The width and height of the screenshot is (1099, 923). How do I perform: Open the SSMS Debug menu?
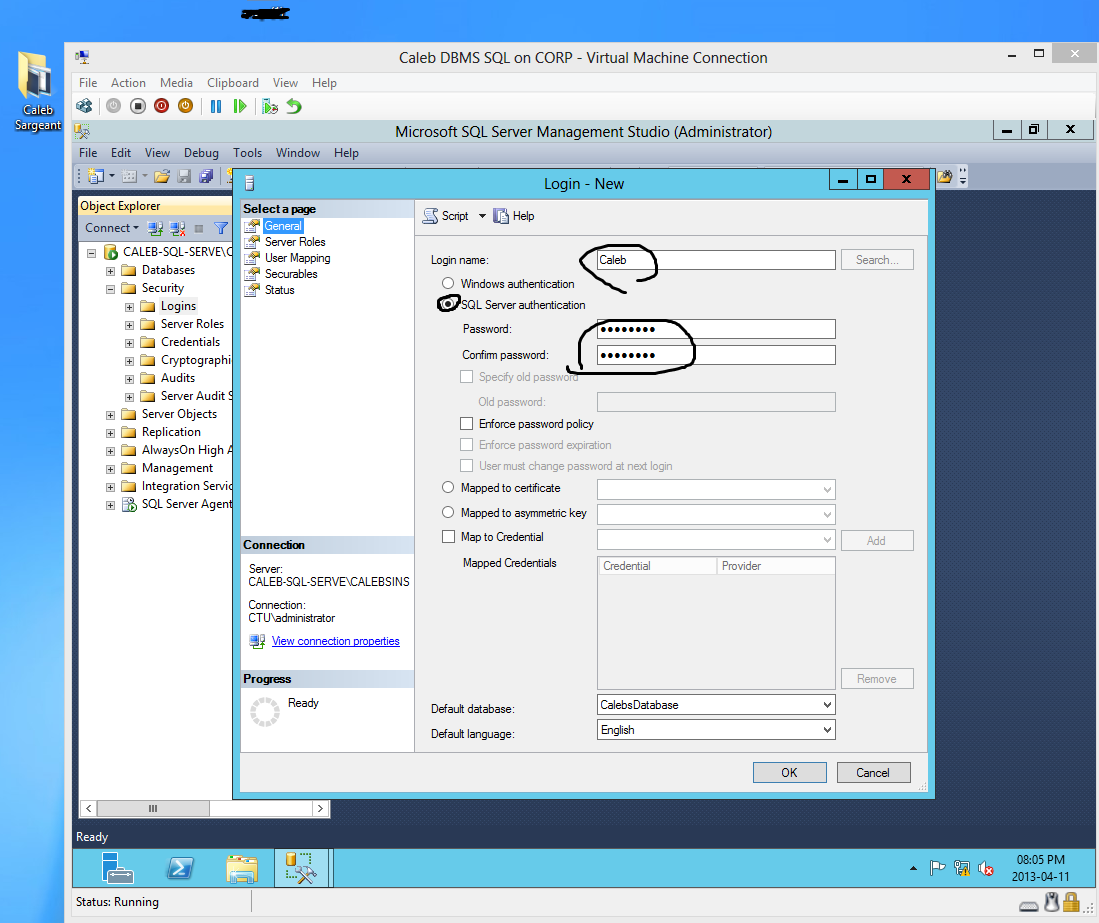tap(201, 153)
